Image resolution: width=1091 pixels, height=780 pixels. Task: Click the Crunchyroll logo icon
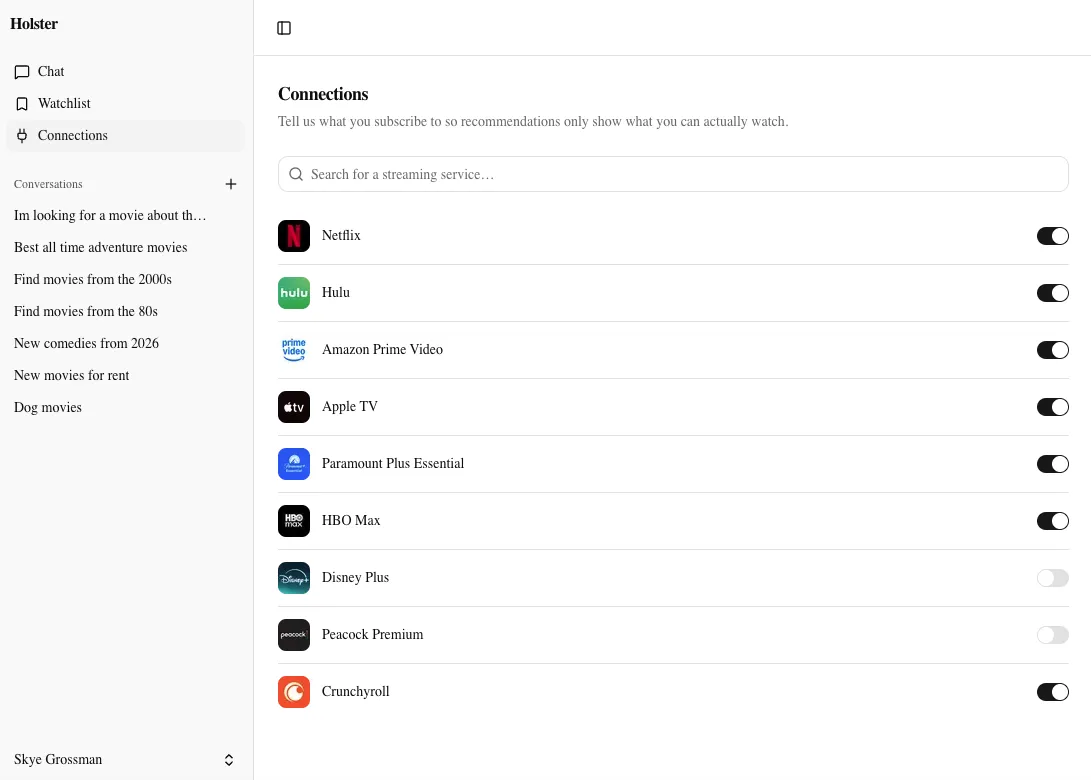pyautogui.click(x=294, y=692)
